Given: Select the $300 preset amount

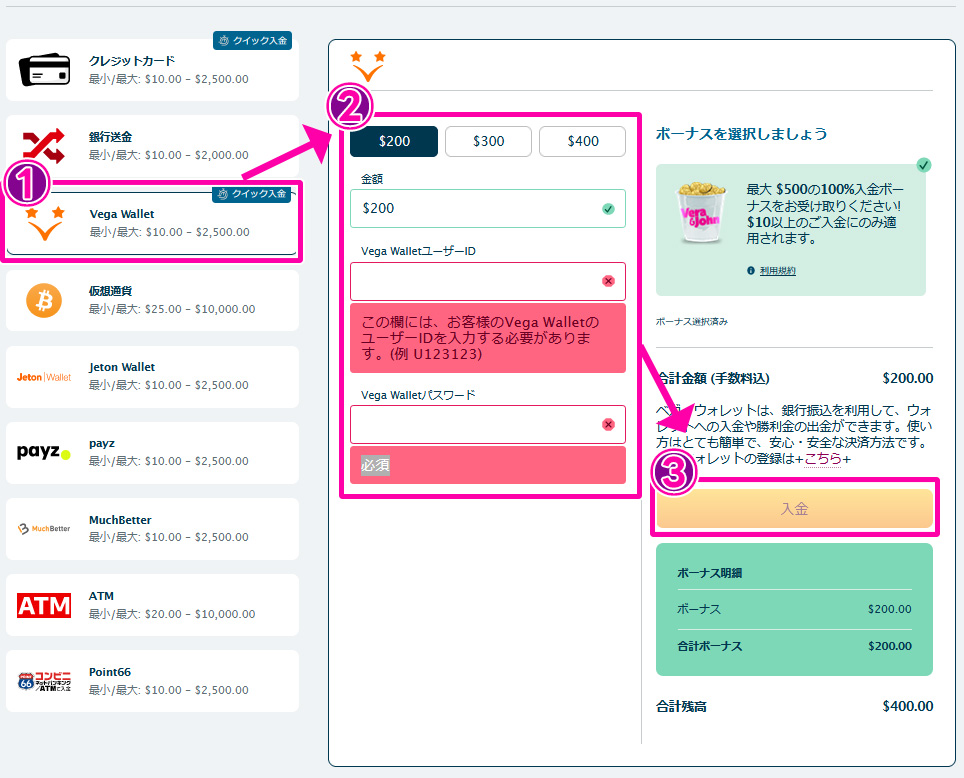Looking at the screenshot, I should pyautogui.click(x=488, y=141).
